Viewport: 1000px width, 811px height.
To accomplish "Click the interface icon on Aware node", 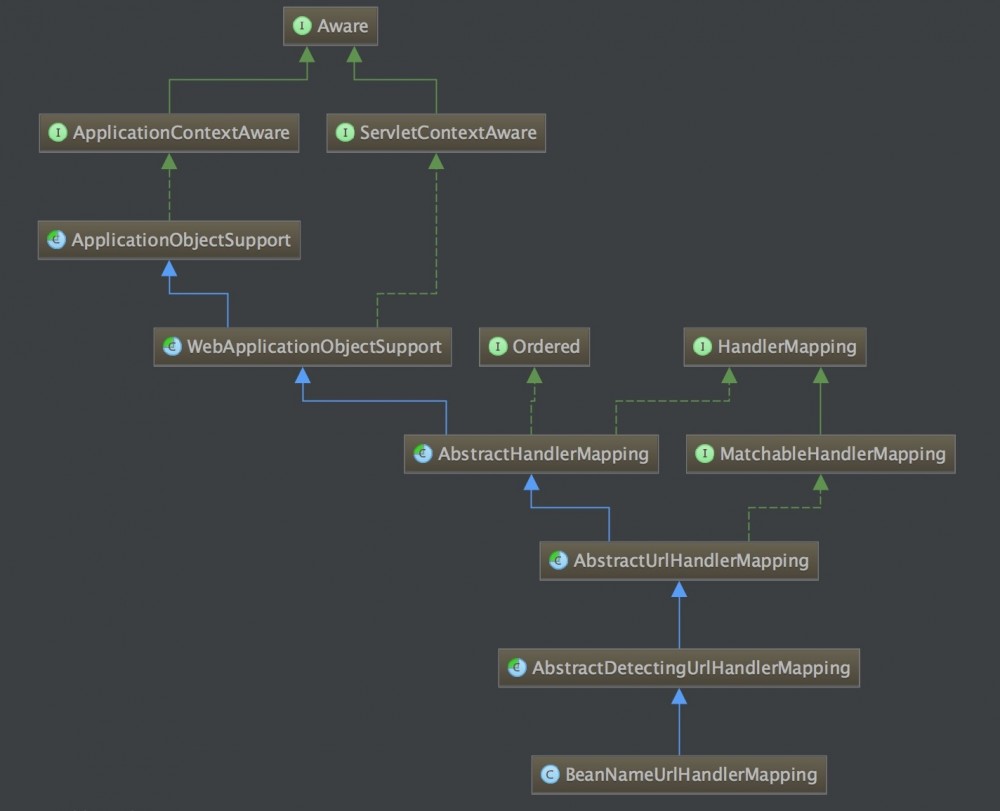I will (x=302, y=26).
